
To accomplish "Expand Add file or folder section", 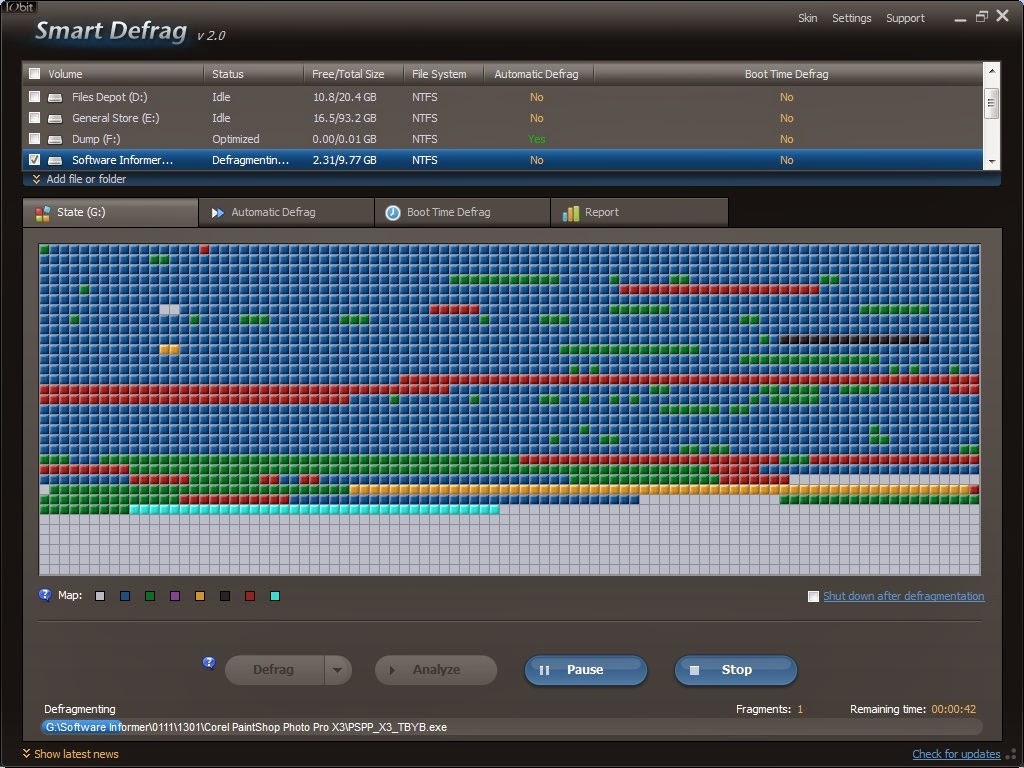I will [79, 179].
